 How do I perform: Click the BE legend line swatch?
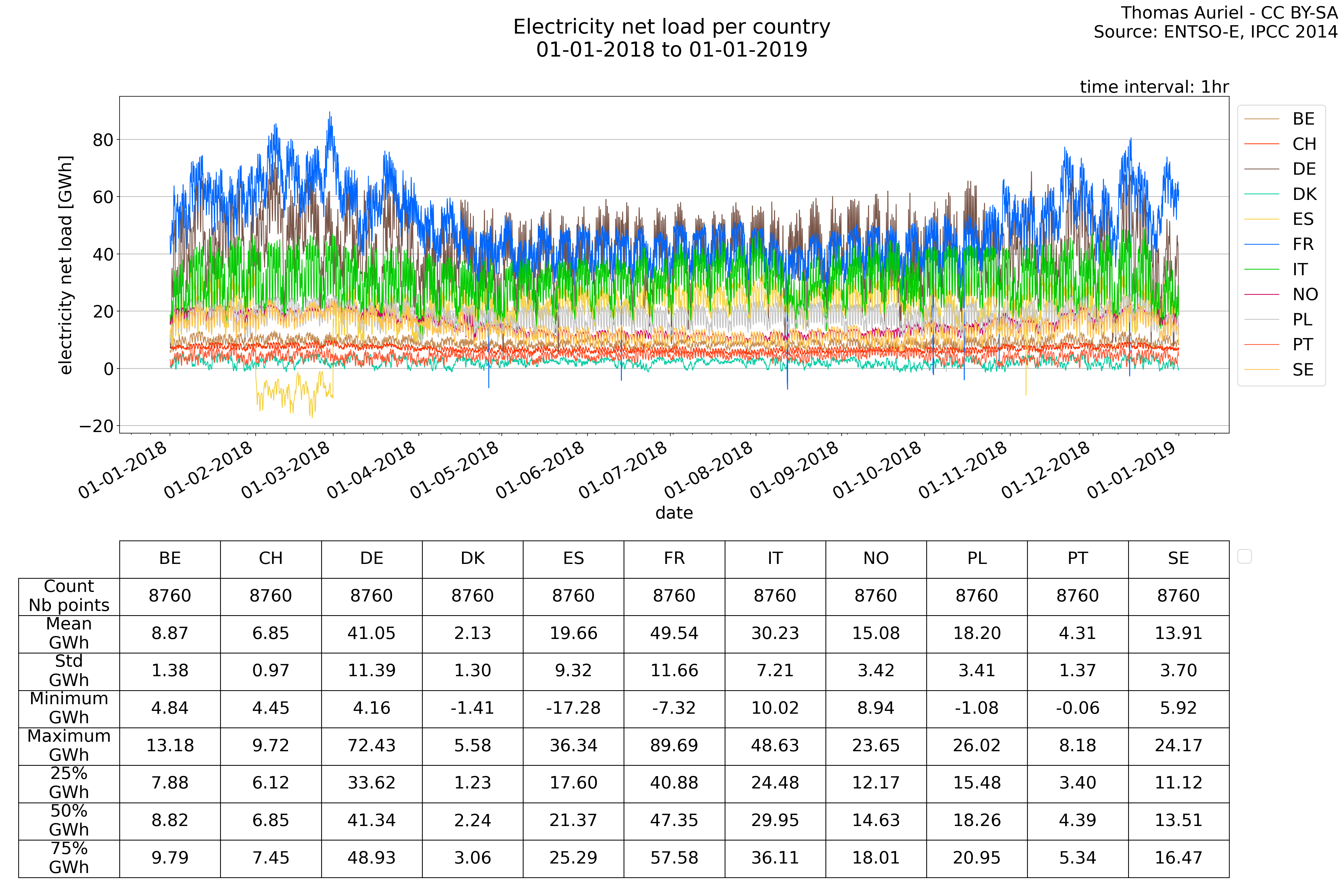[x=1261, y=119]
